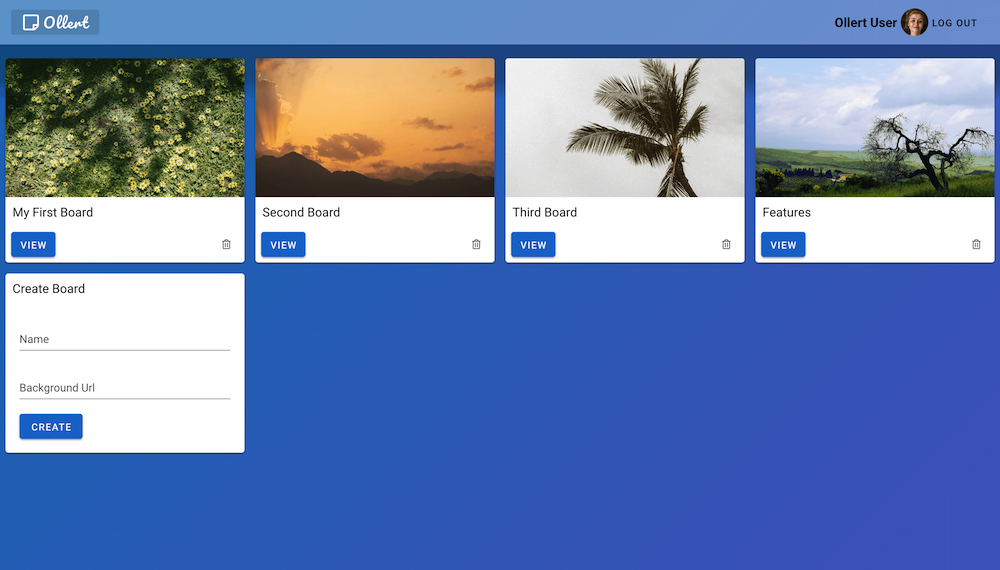This screenshot has height=570, width=1000.
Task: Click trash icon on Third Board
Action: (726, 245)
